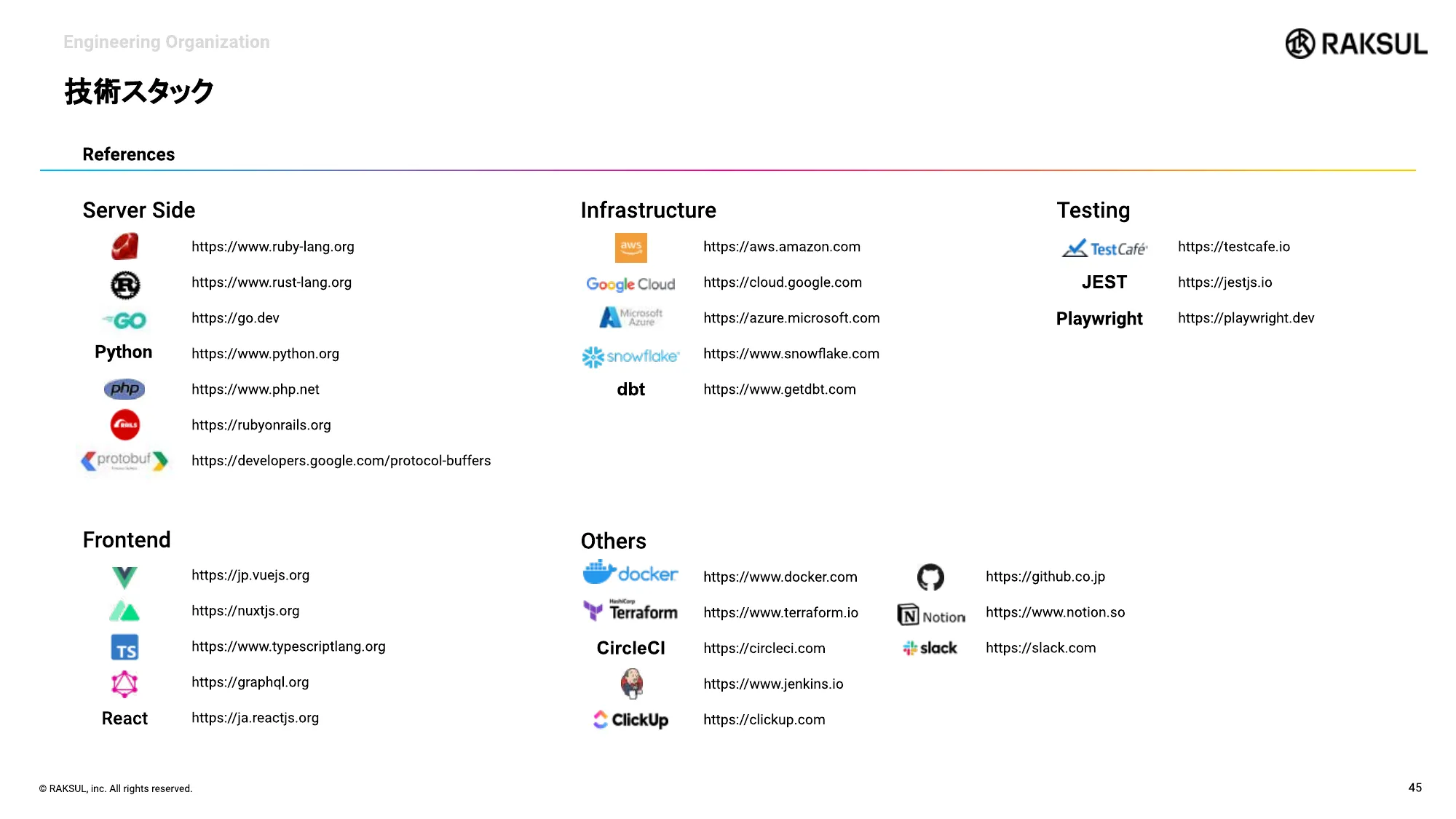This screenshot has width=1456, height=819.
Task: Click the Ruby gem logo icon
Action: tap(124, 247)
